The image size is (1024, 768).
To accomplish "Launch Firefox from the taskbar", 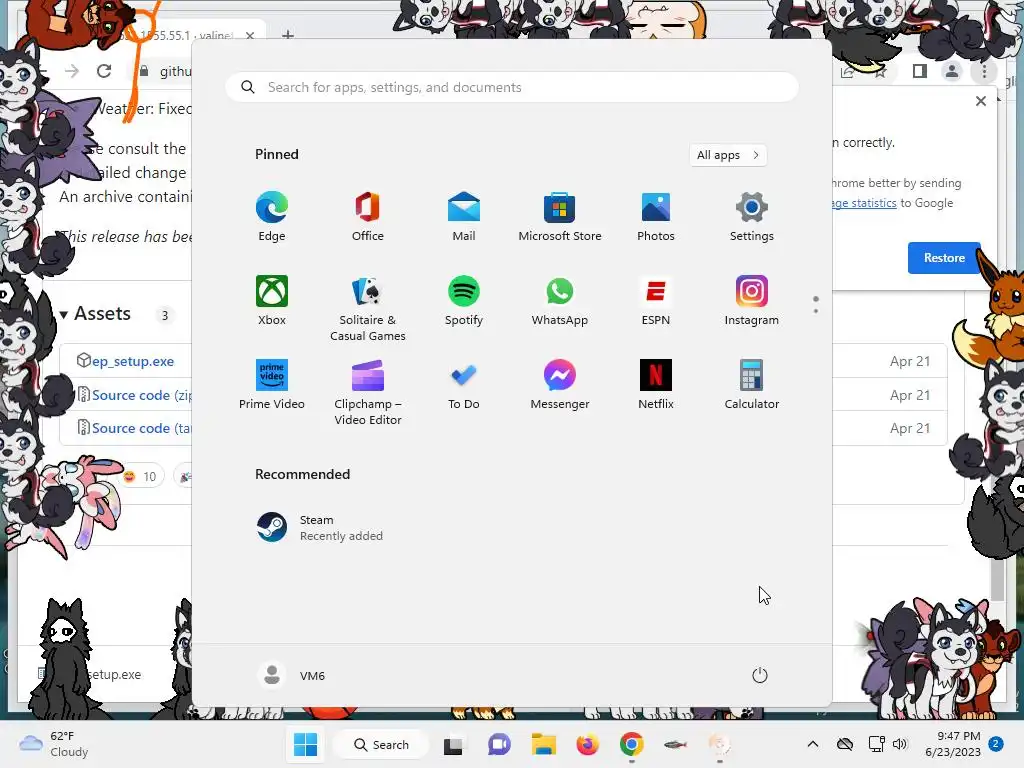I will [588, 744].
